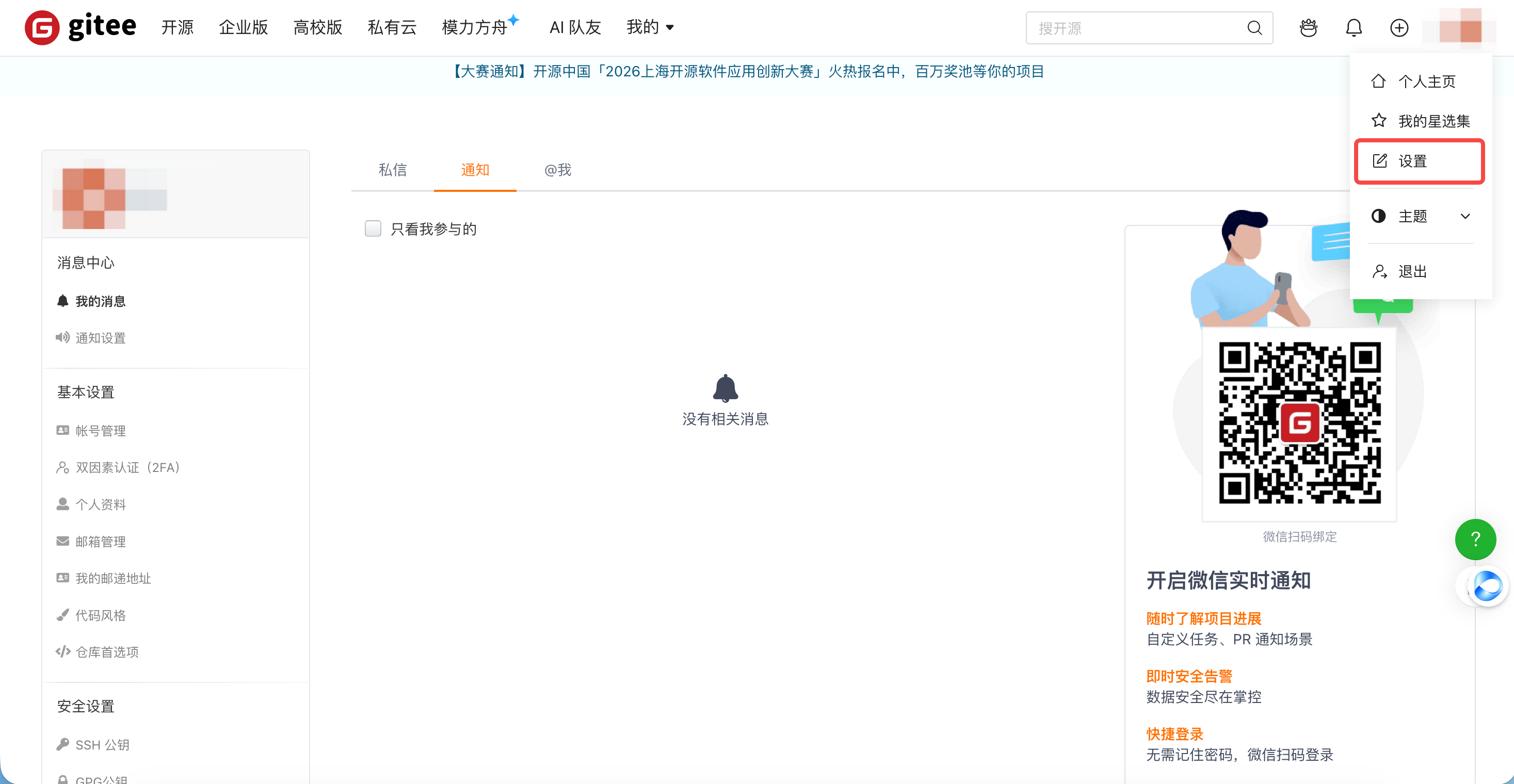Viewport: 1514px width, 784px height.
Task: Open the user avatar in header
Action: click(1460, 26)
